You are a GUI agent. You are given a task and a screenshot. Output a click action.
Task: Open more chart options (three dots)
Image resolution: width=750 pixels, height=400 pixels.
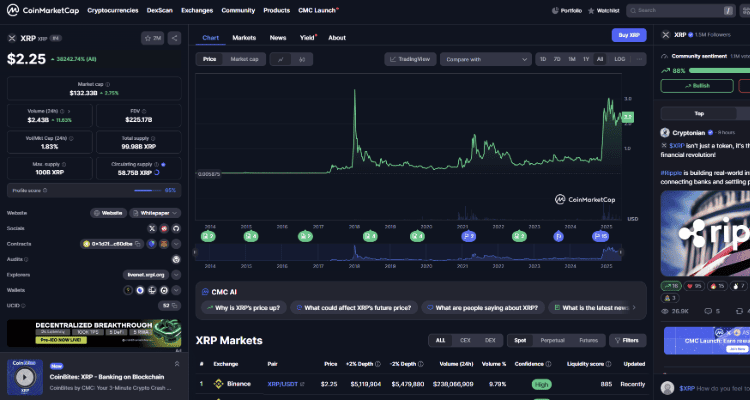639,59
